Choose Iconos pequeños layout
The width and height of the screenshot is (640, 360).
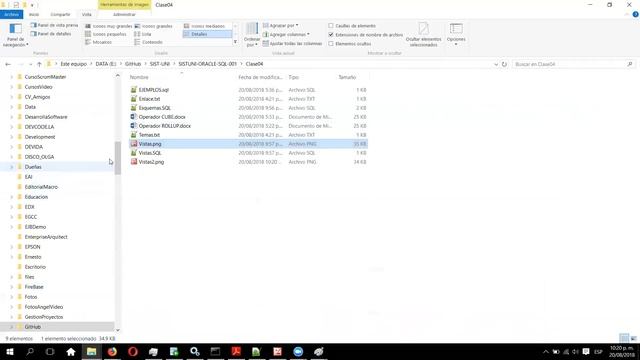click(x=106, y=34)
